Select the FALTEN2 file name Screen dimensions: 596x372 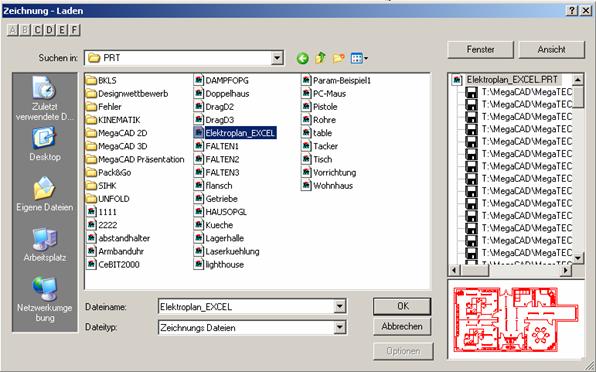point(222,160)
